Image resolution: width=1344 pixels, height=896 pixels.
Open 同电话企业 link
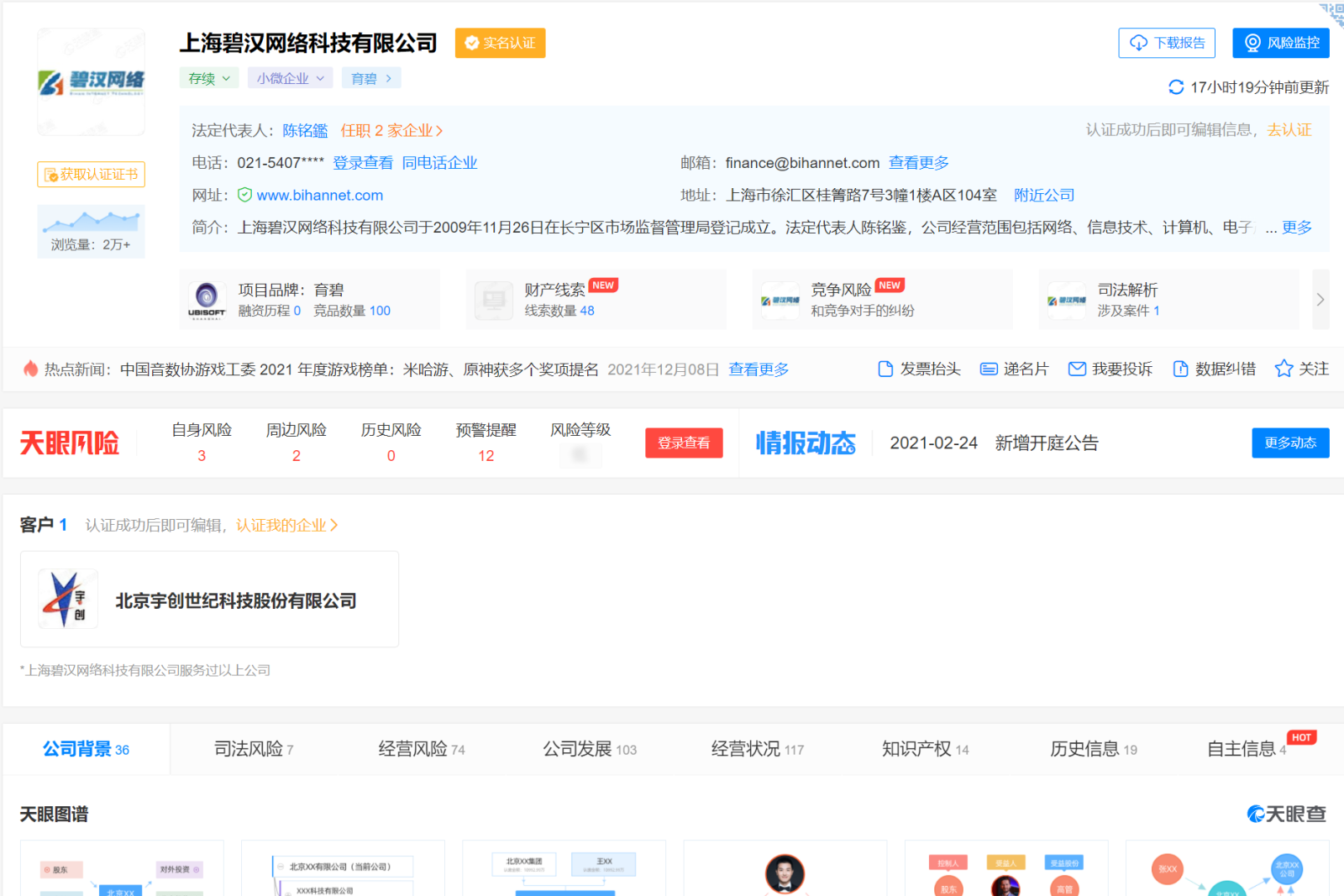(x=439, y=163)
